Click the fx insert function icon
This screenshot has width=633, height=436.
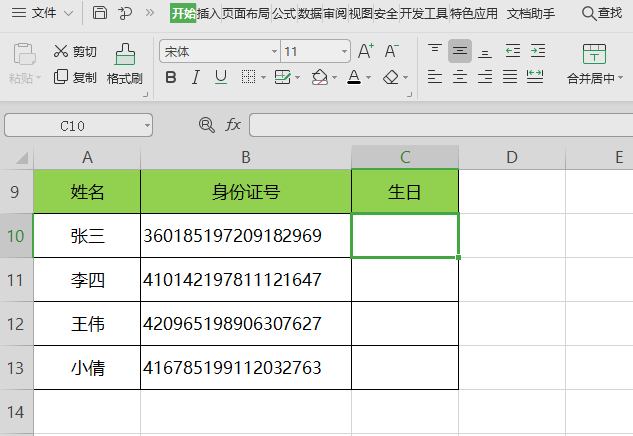pyautogui.click(x=233, y=125)
